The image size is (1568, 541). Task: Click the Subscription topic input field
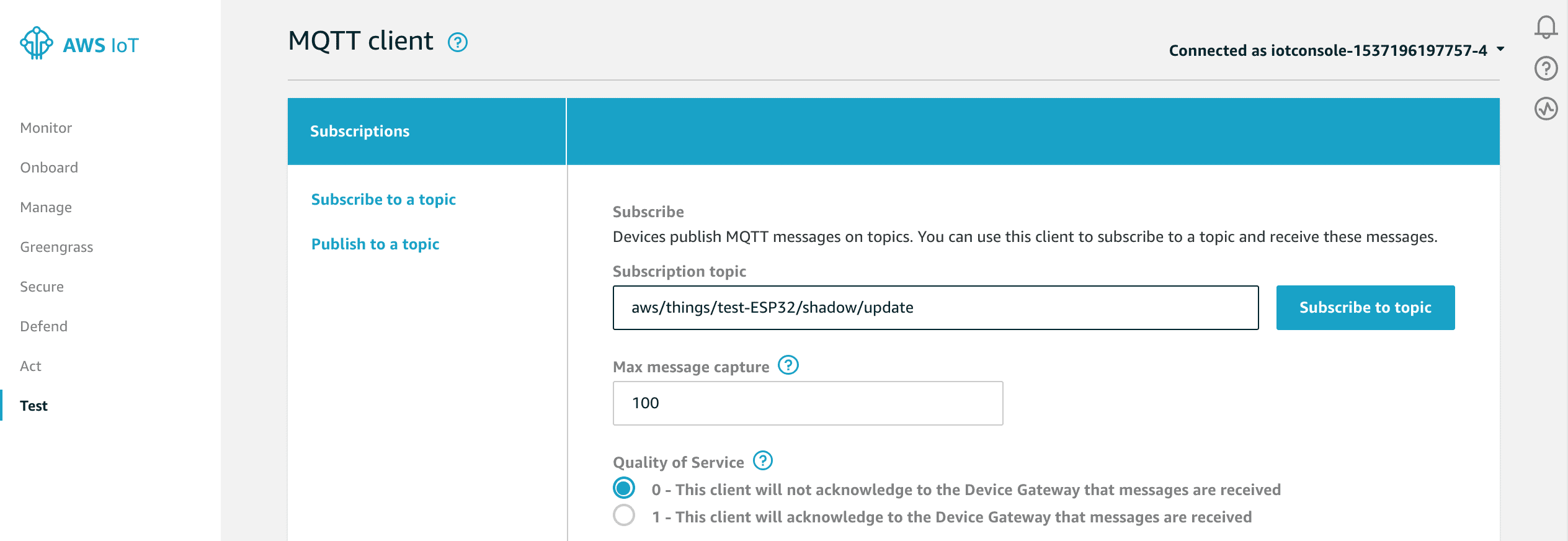coord(935,308)
